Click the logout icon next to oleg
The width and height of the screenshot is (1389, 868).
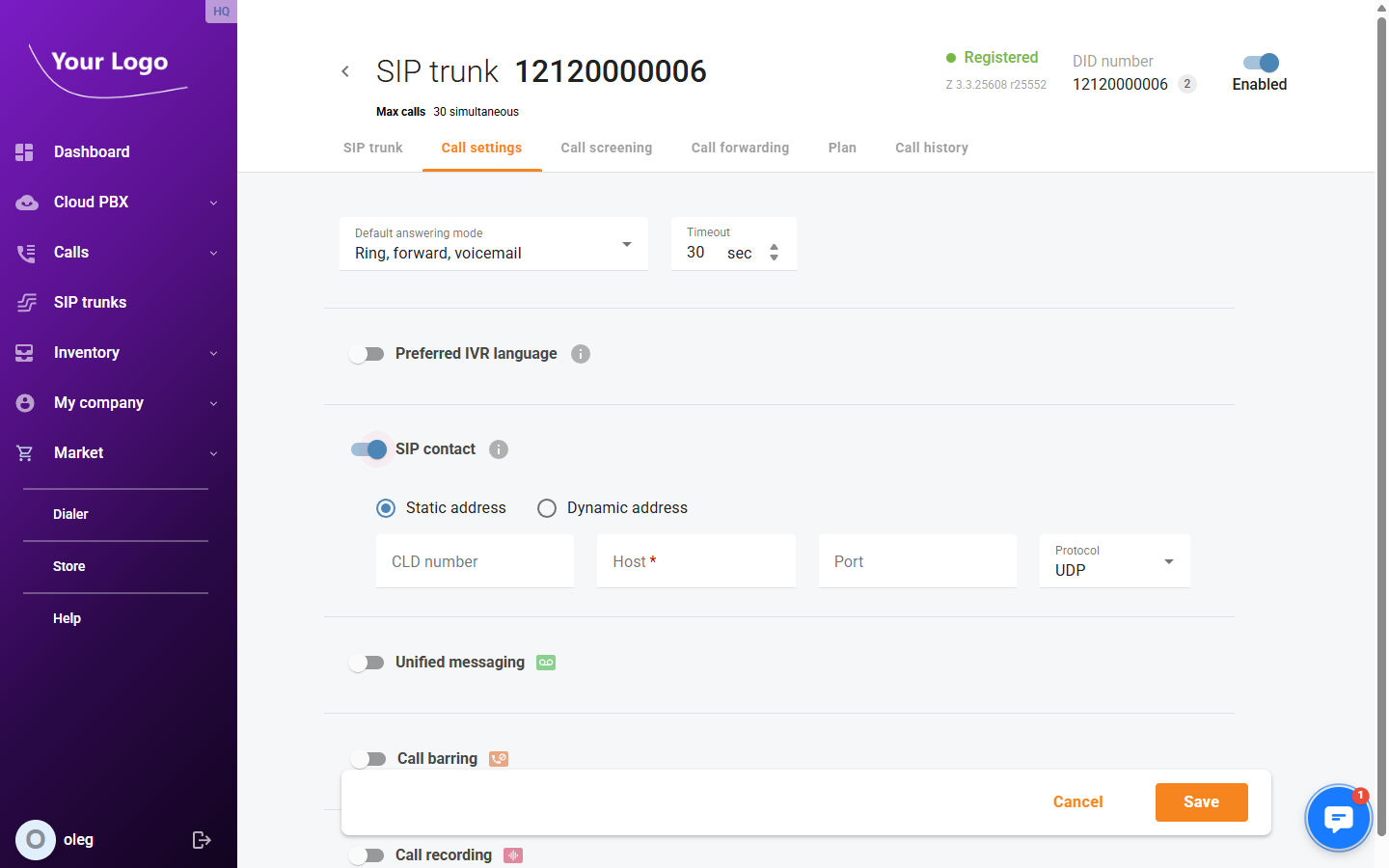(202, 839)
